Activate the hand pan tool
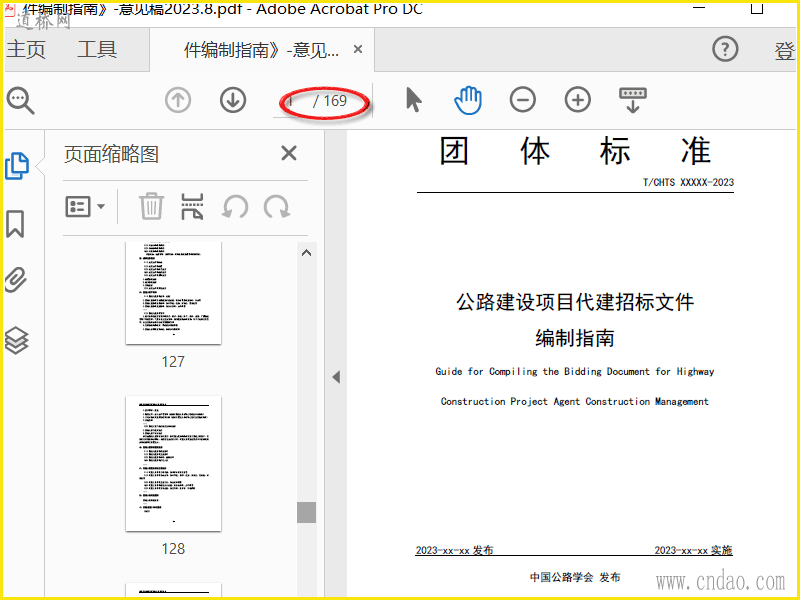Screen dimensions: 800x600 point(468,100)
